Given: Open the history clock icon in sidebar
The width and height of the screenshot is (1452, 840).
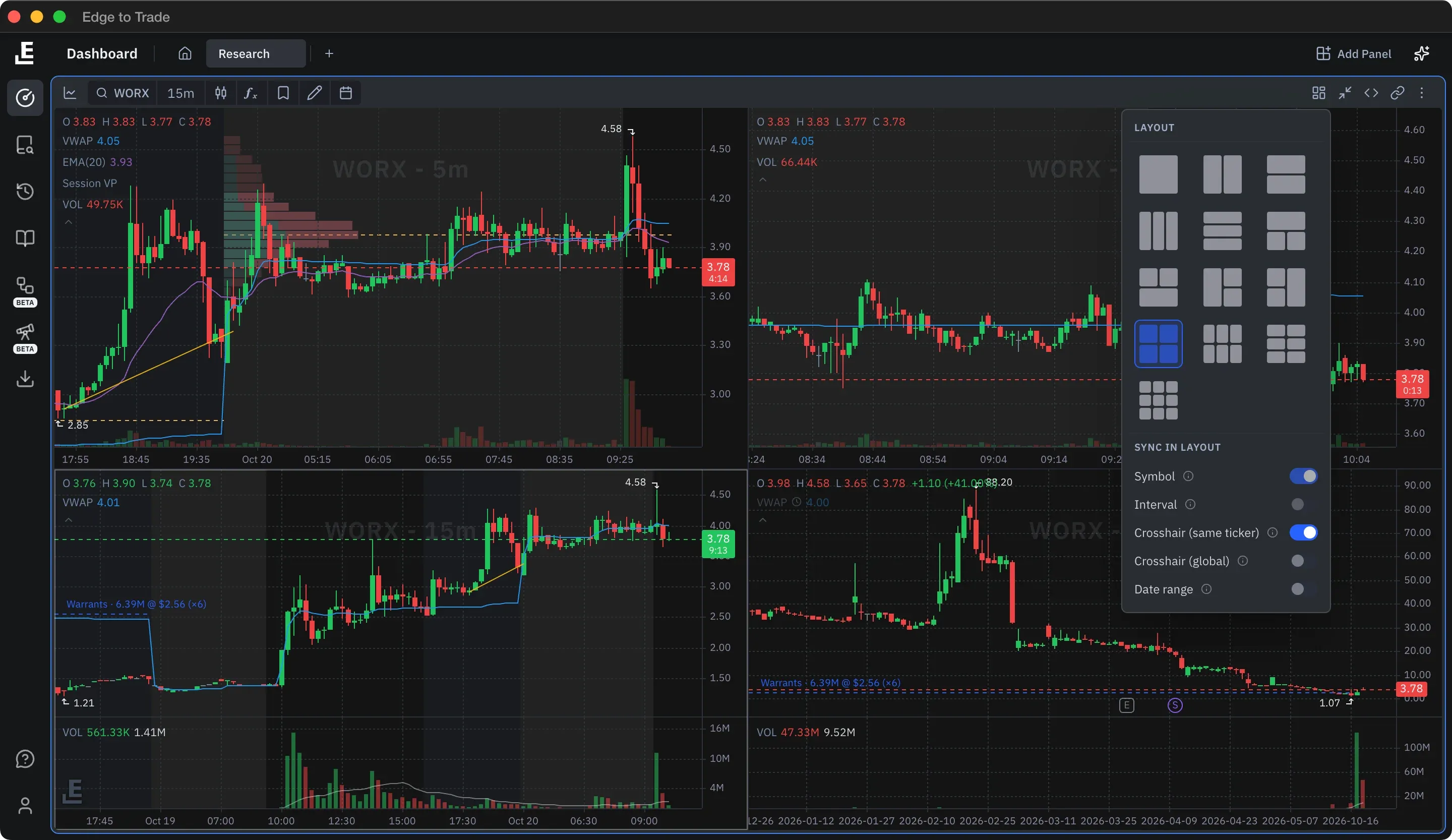Looking at the screenshot, I should pyautogui.click(x=25, y=191).
